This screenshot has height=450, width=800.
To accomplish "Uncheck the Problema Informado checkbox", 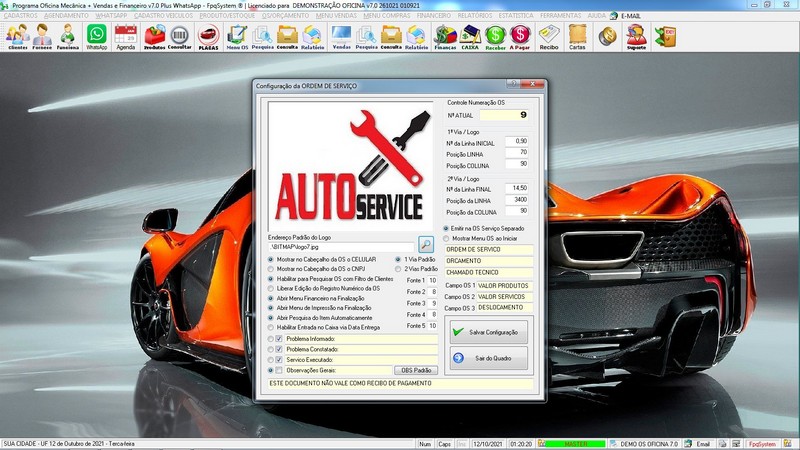I will [x=279, y=339].
